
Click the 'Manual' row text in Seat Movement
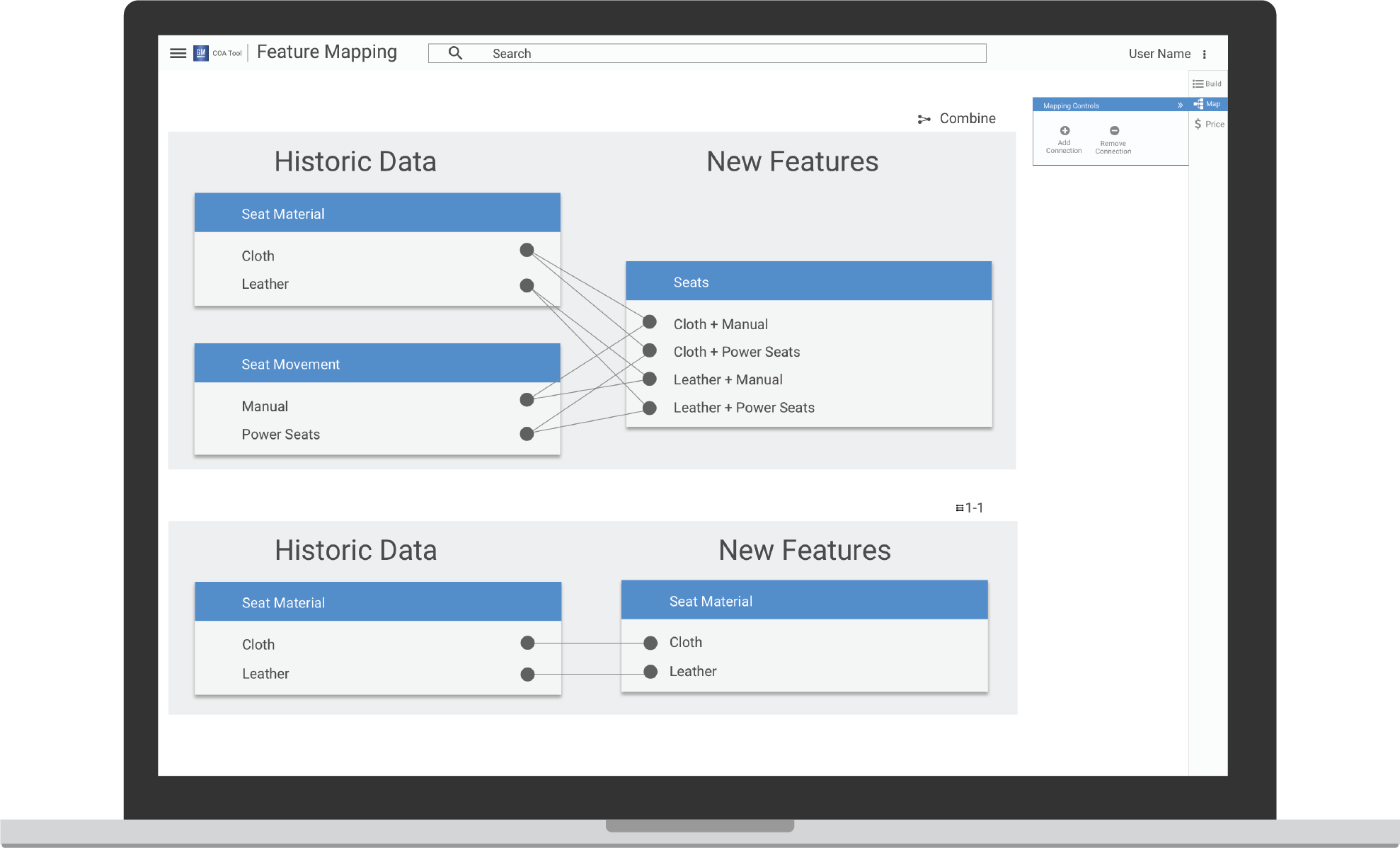coord(265,406)
